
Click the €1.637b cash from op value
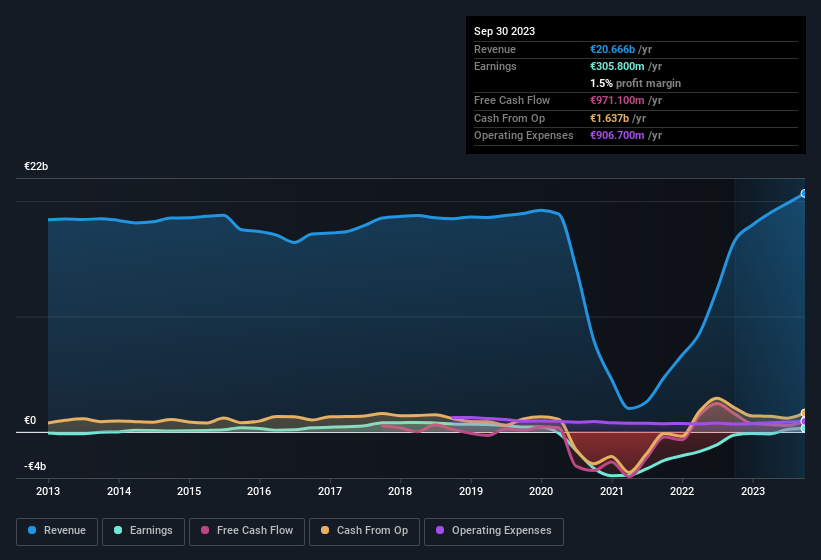pyautogui.click(x=609, y=118)
